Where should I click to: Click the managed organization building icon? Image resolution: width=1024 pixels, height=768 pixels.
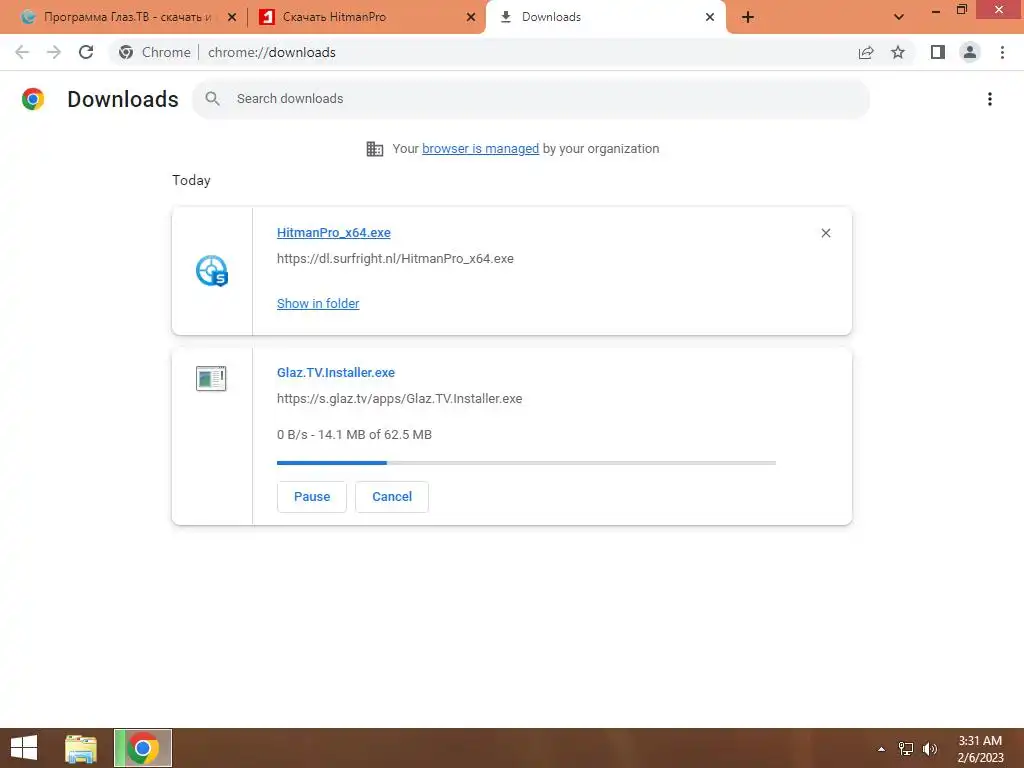pyautogui.click(x=375, y=149)
